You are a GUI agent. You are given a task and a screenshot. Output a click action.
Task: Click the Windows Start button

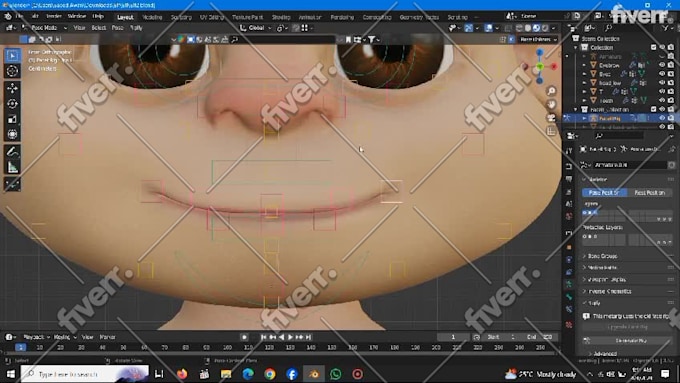pyautogui.click(x=10, y=373)
